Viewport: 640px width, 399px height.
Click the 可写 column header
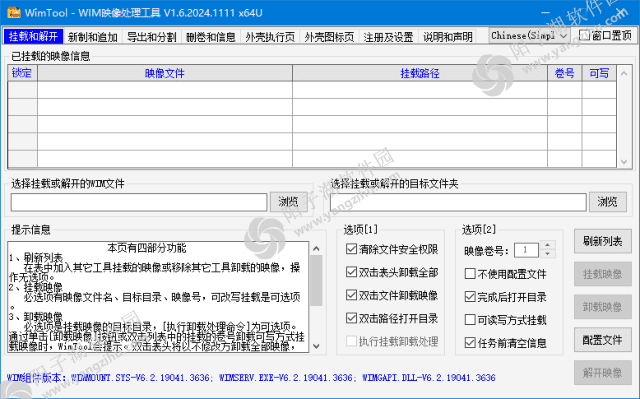pyautogui.click(x=599, y=73)
